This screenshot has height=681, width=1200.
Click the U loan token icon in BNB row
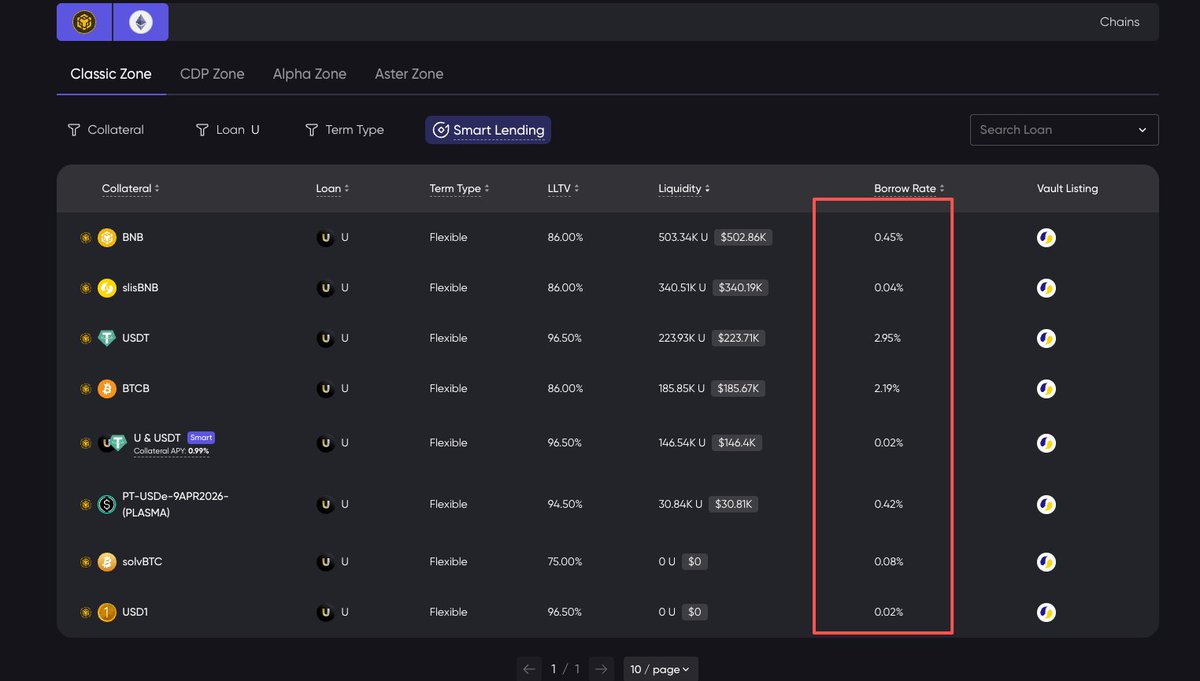(x=325, y=238)
